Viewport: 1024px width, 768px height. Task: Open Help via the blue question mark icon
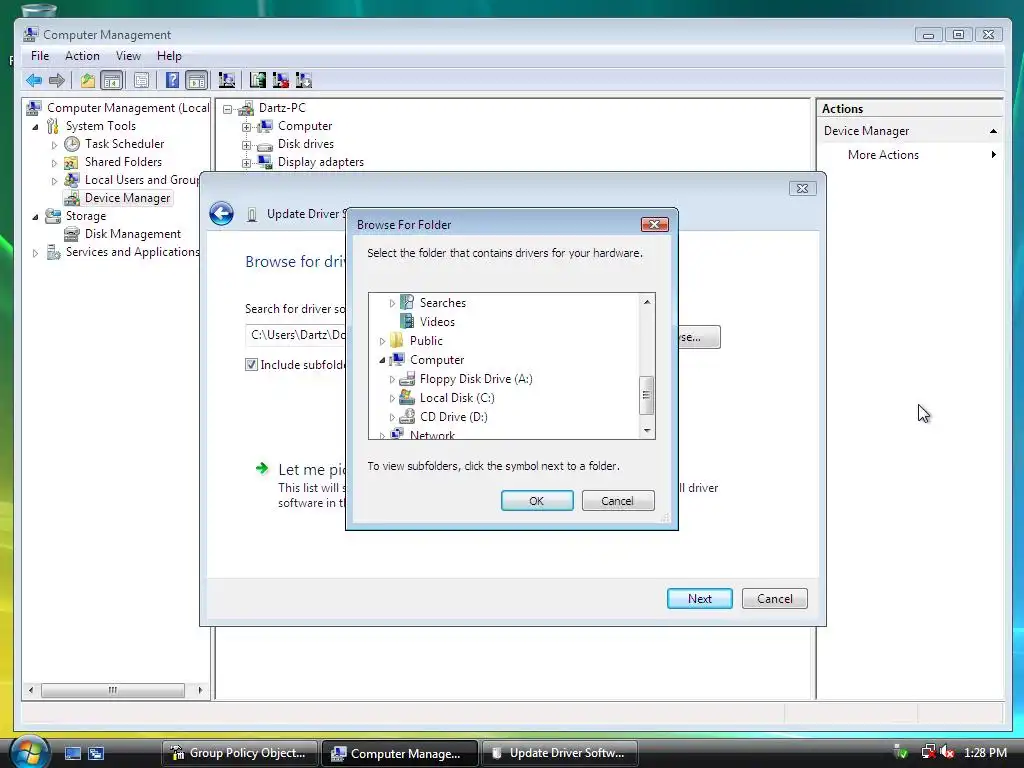(172, 80)
